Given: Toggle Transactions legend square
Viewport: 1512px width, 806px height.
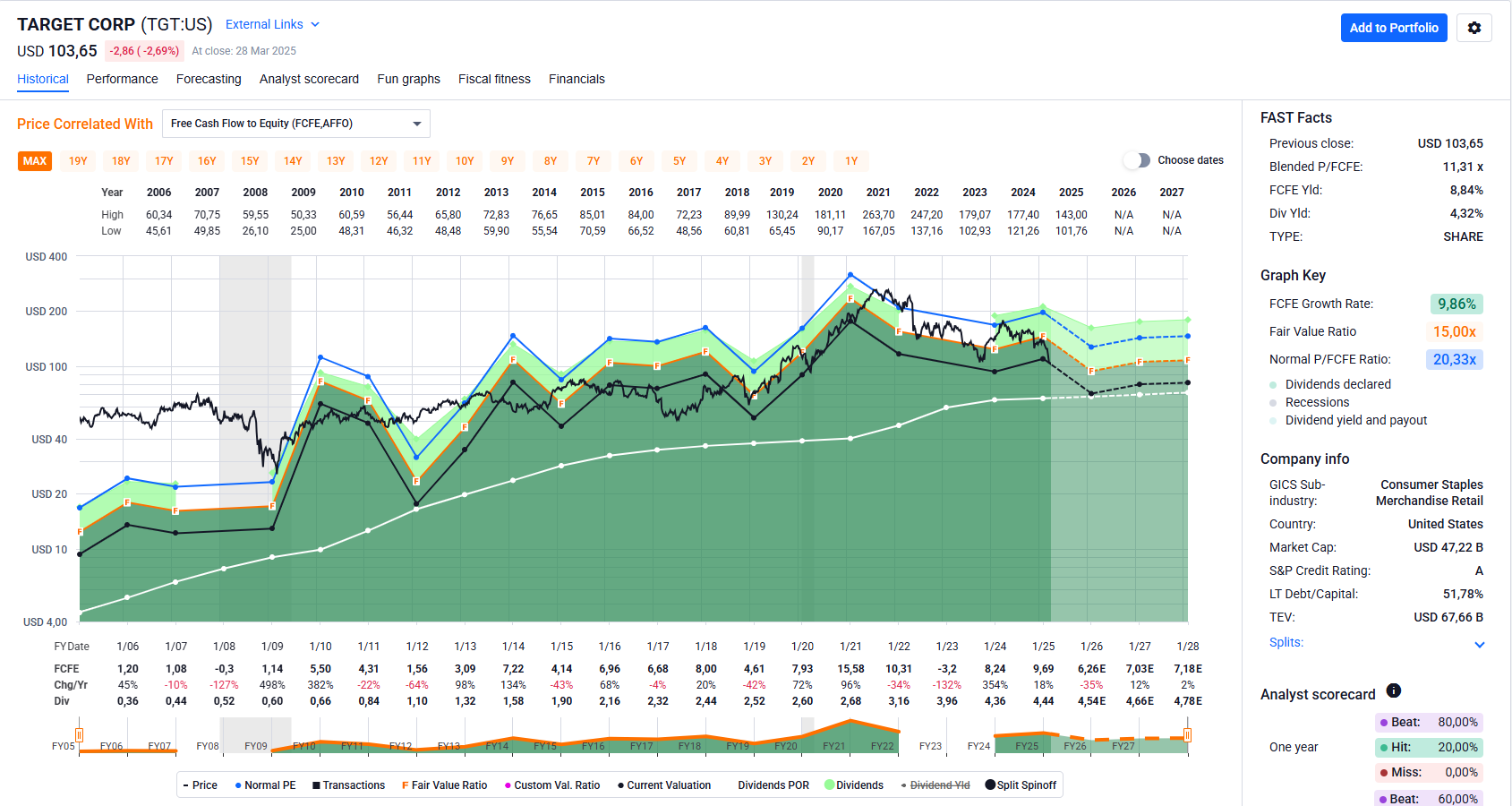Looking at the screenshot, I should tap(316, 785).
